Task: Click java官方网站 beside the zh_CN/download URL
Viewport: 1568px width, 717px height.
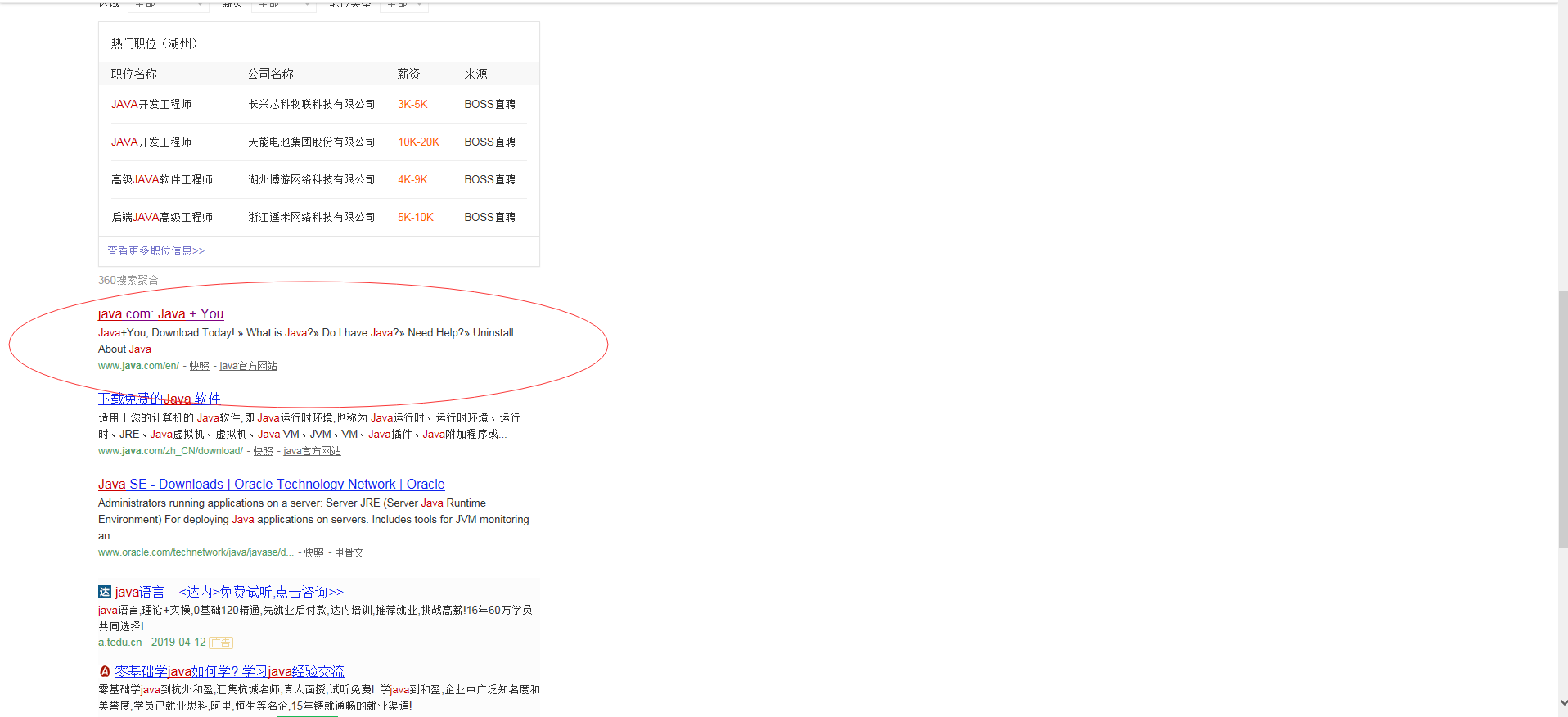Action: pos(312,451)
